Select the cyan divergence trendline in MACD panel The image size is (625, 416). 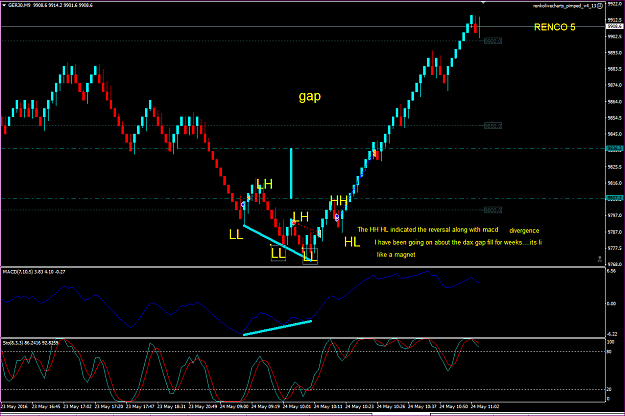point(277,328)
